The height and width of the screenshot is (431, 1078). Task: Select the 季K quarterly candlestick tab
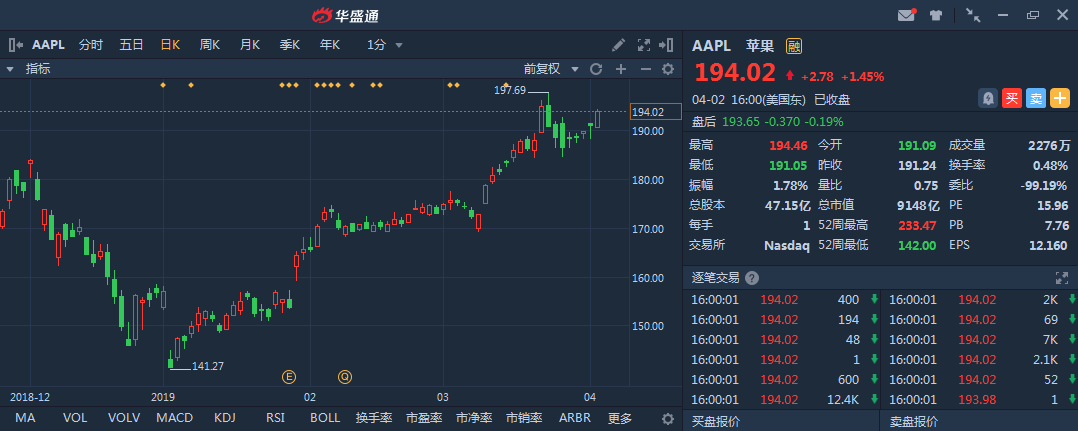tap(289, 45)
